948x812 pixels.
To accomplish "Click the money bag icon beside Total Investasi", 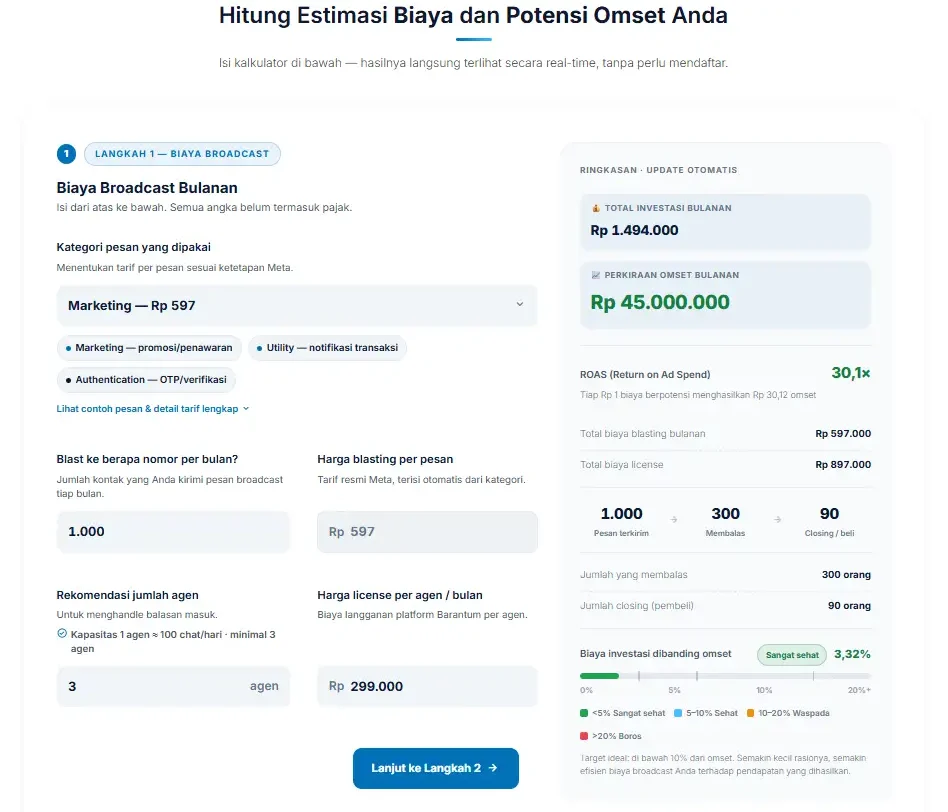I will pyautogui.click(x=596, y=208).
